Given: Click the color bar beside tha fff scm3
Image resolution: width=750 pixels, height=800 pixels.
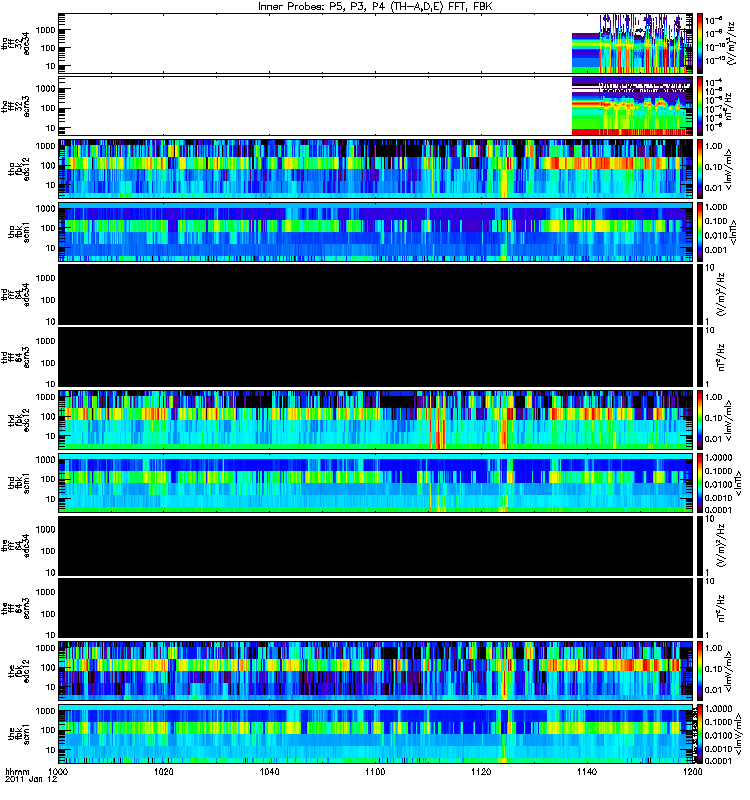Looking at the screenshot, I should (699, 106).
